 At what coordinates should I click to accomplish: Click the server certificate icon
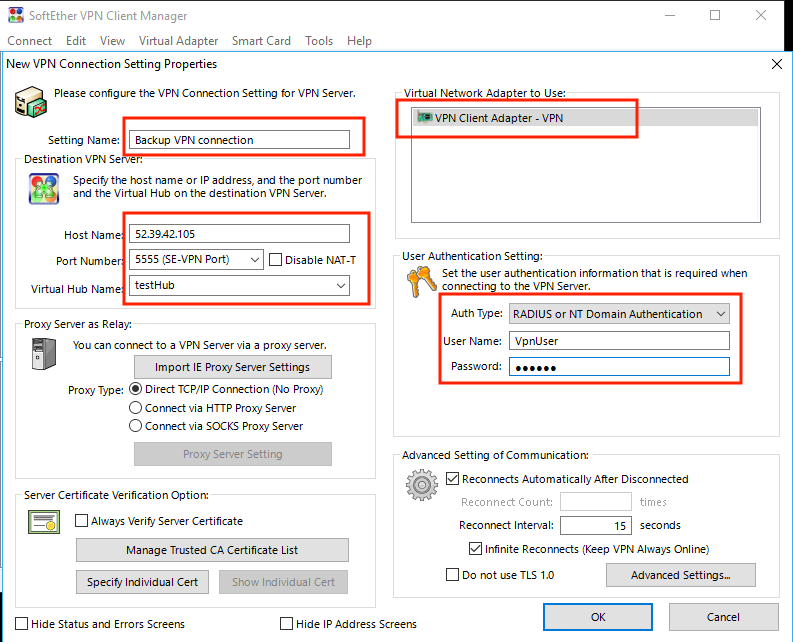44,522
